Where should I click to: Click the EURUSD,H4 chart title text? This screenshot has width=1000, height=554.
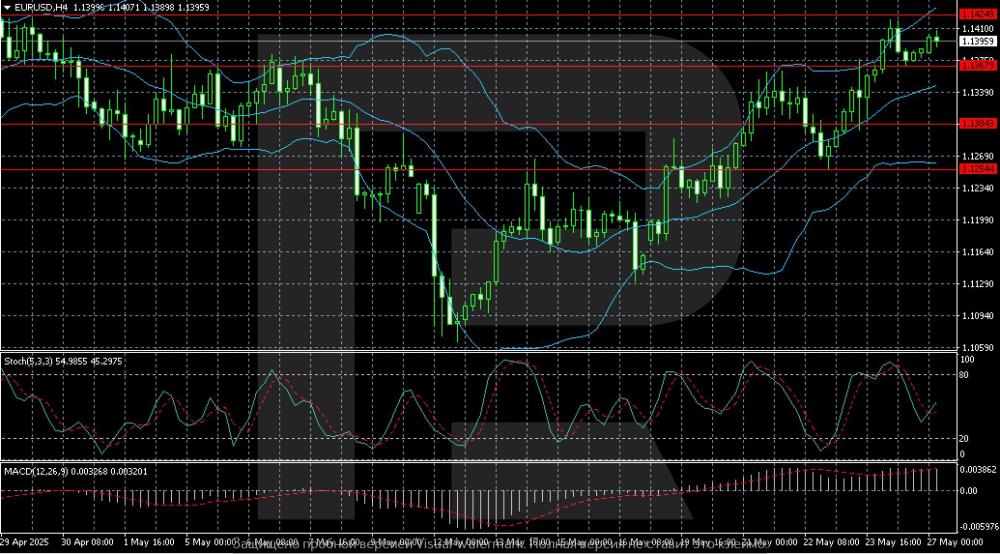(39, 7)
